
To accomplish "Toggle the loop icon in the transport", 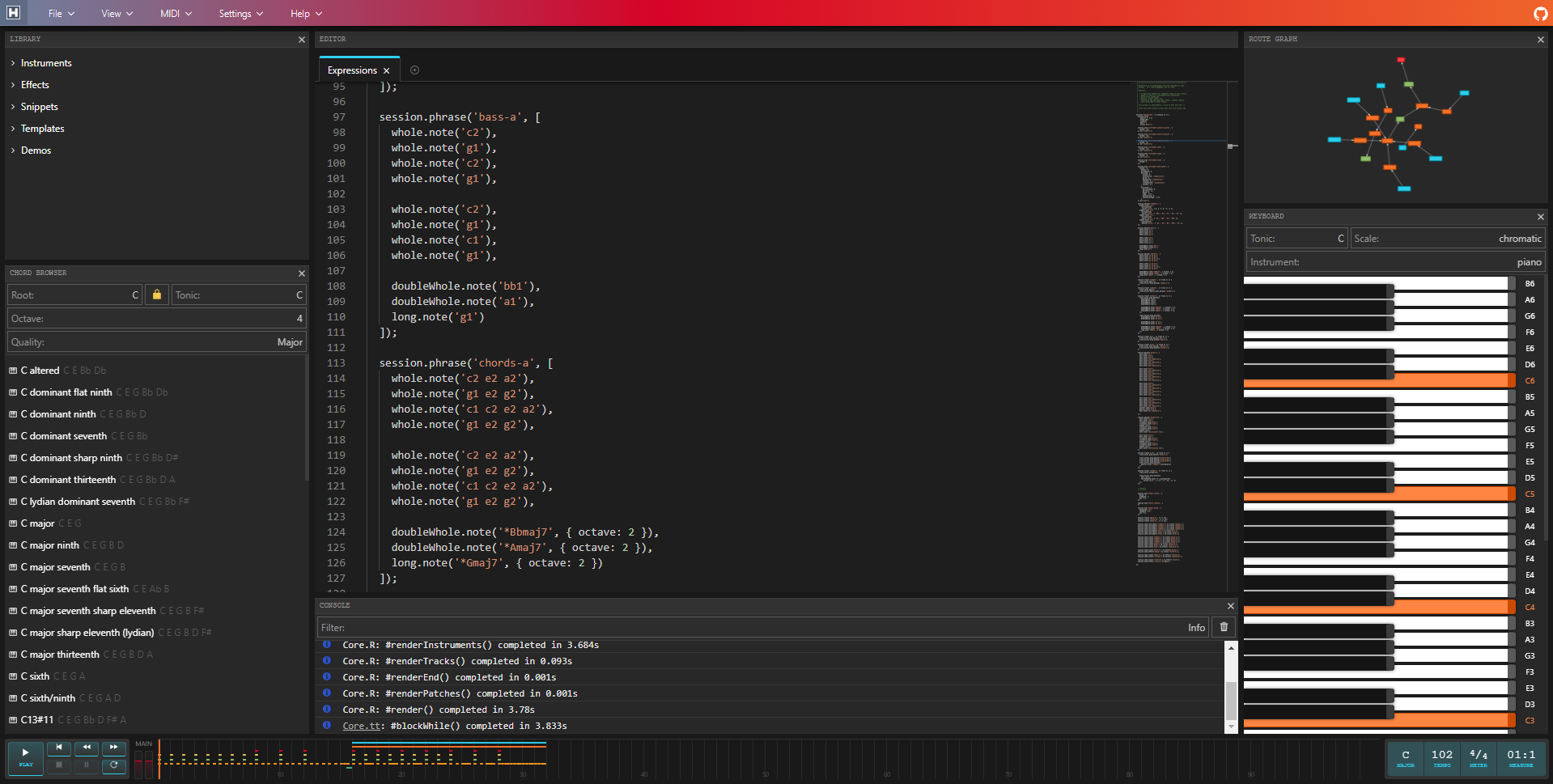I will click(x=114, y=765).
